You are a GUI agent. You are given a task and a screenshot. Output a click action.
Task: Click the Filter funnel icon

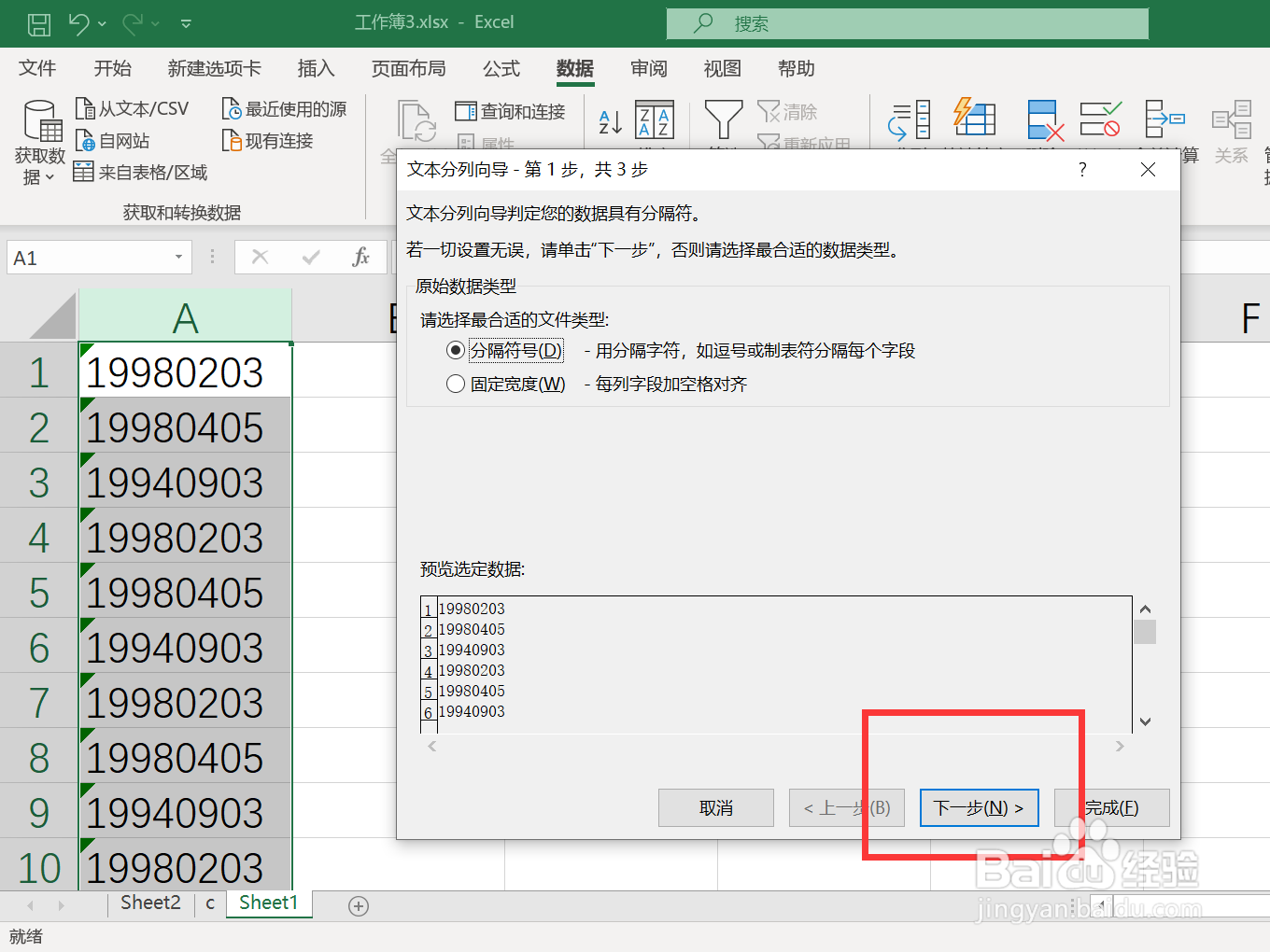coord(723,120)
